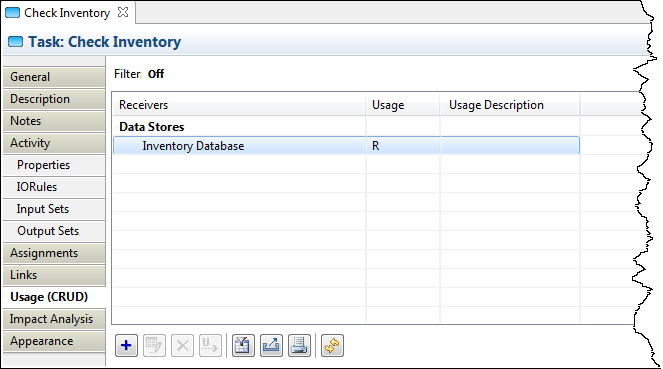The height and width of the screenshot is (369, 663).
Task: Select the IORules sub-tab
Action: (x=54, y=187)
